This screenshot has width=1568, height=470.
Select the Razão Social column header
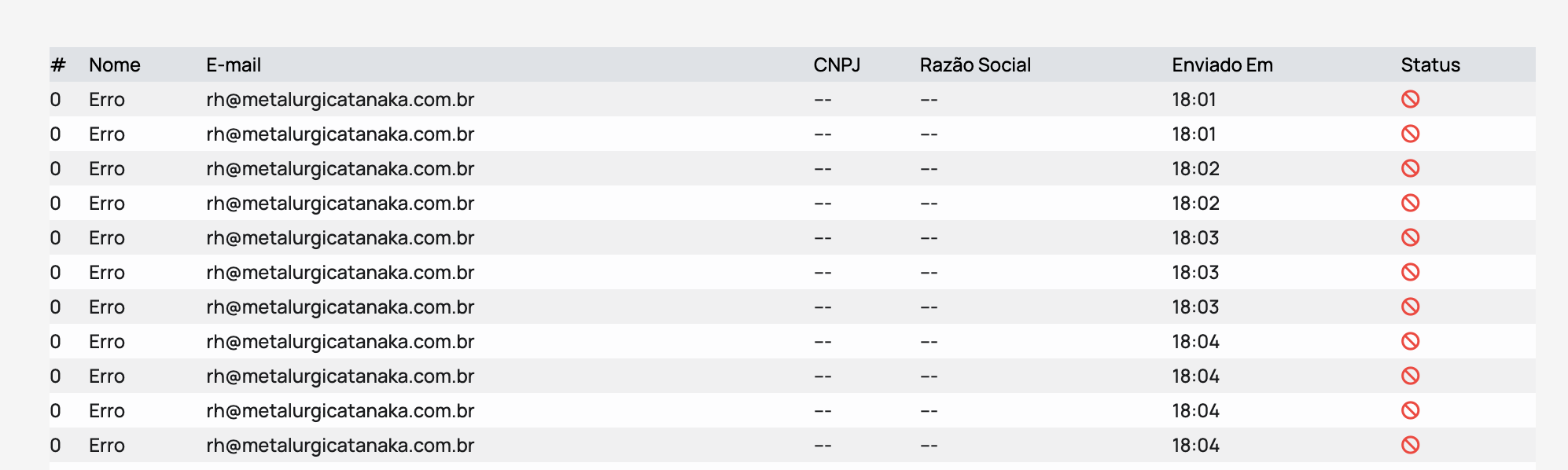pyautogui.click(x=975, y=65)
